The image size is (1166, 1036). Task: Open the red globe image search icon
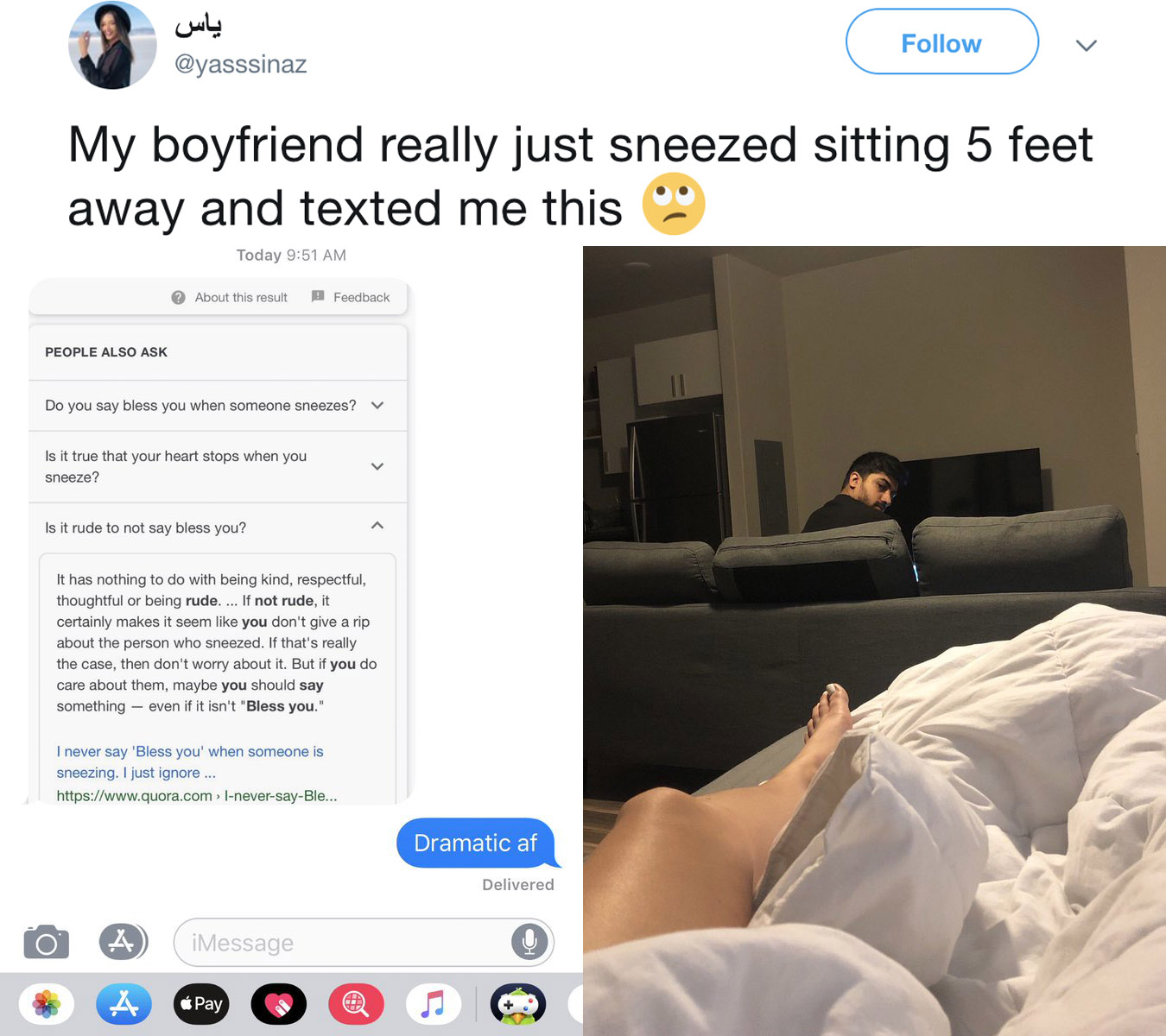pos(356,1004)
